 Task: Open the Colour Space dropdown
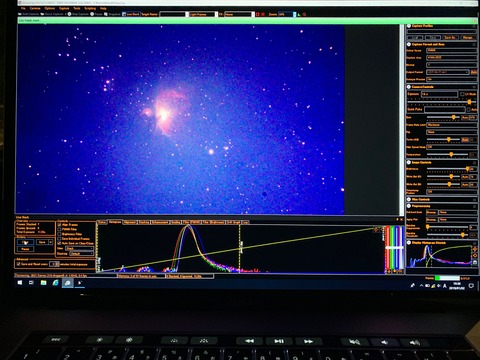pyautogui.click(x=452, y=50)
